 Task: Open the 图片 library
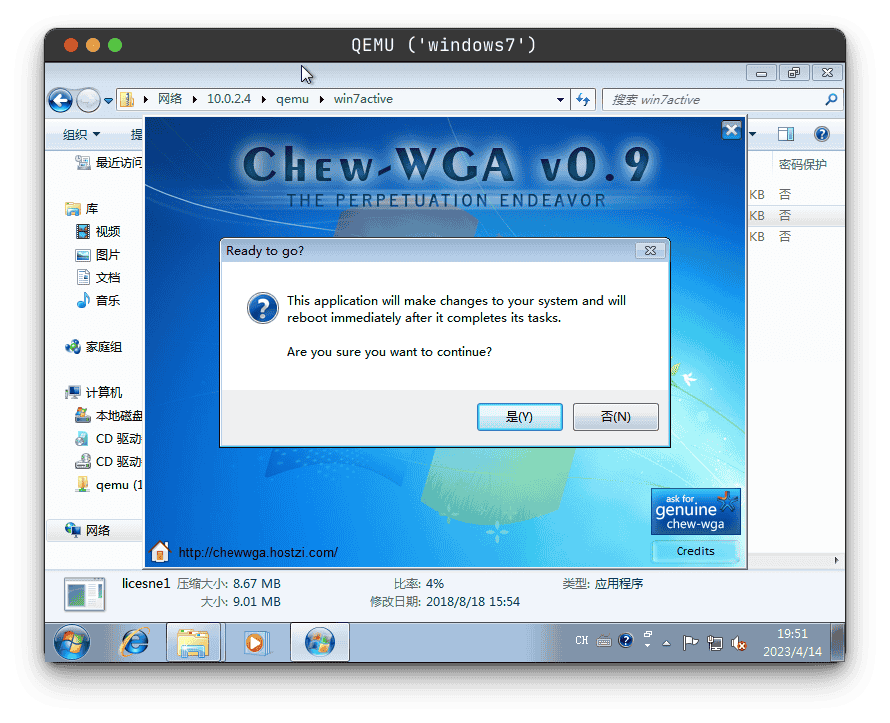pos(98,255)
